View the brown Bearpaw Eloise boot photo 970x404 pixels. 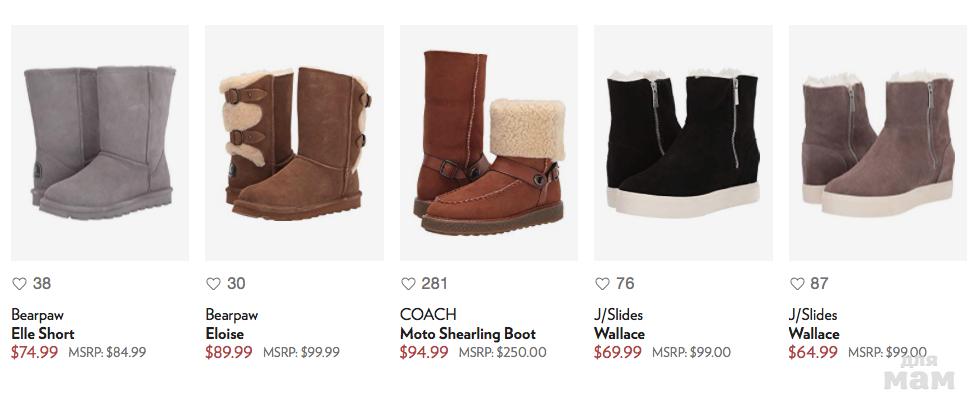coord(294,143)
